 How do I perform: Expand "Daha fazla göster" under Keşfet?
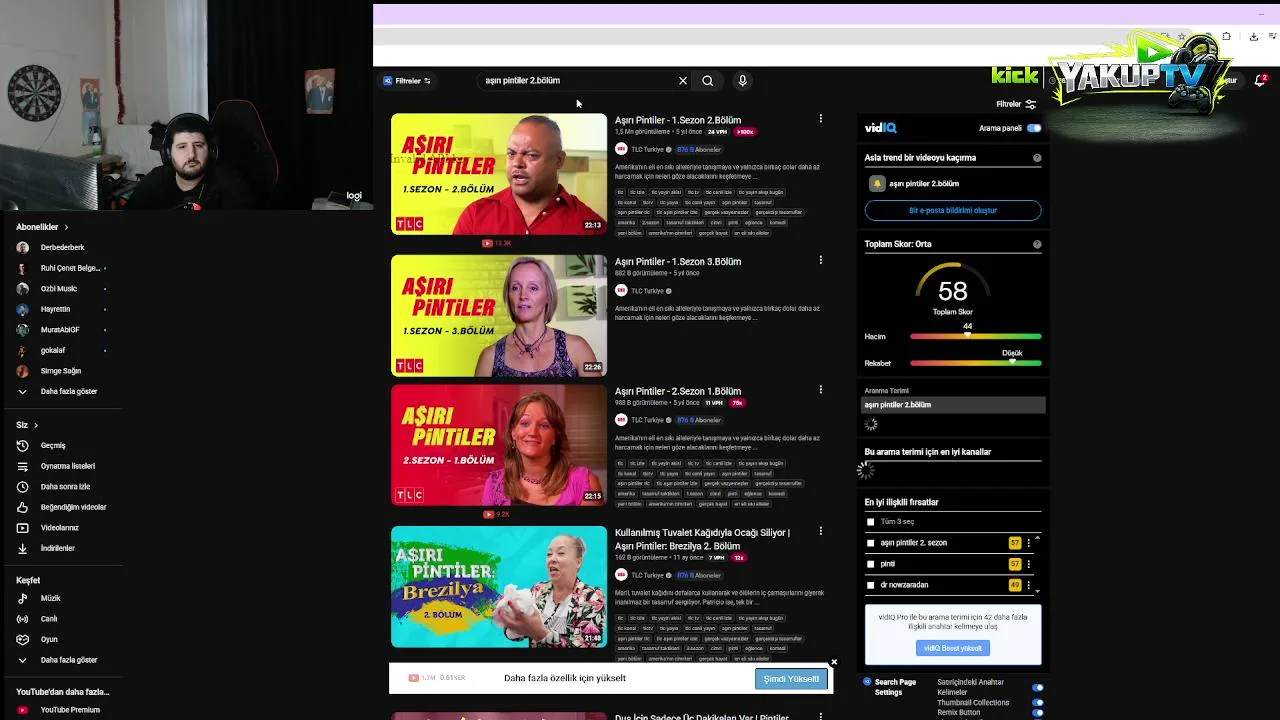60,660
